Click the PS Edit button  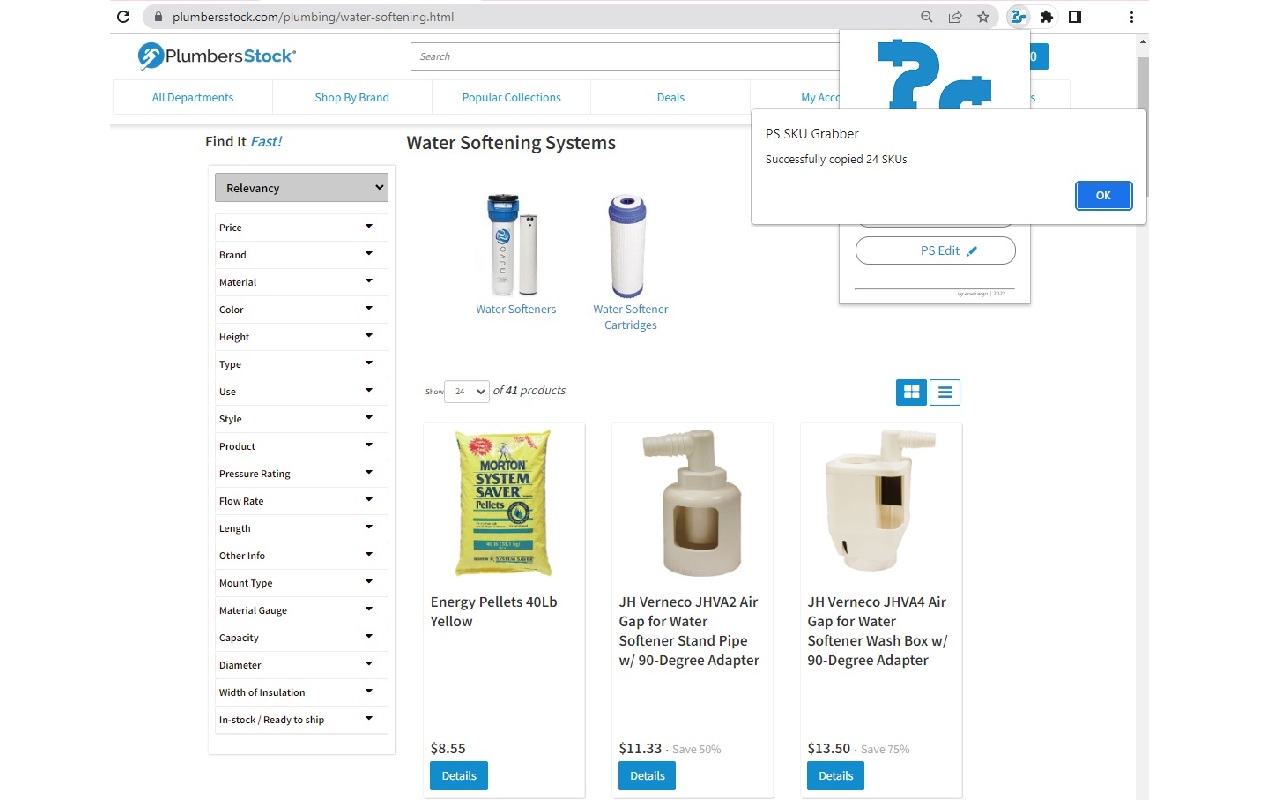point(935,251)
